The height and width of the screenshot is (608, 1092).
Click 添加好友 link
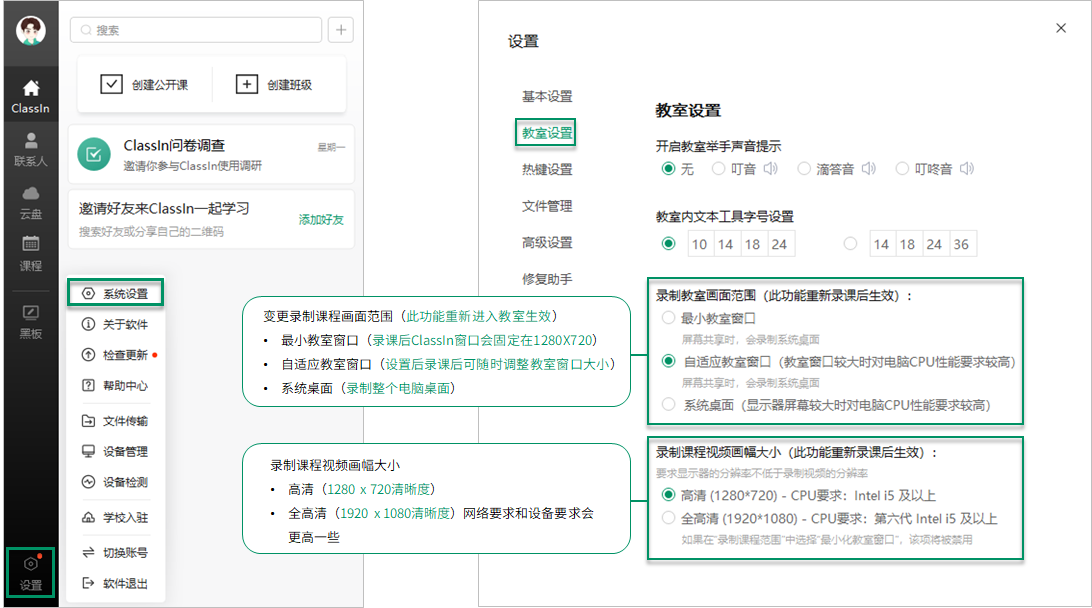click(321, 219)
